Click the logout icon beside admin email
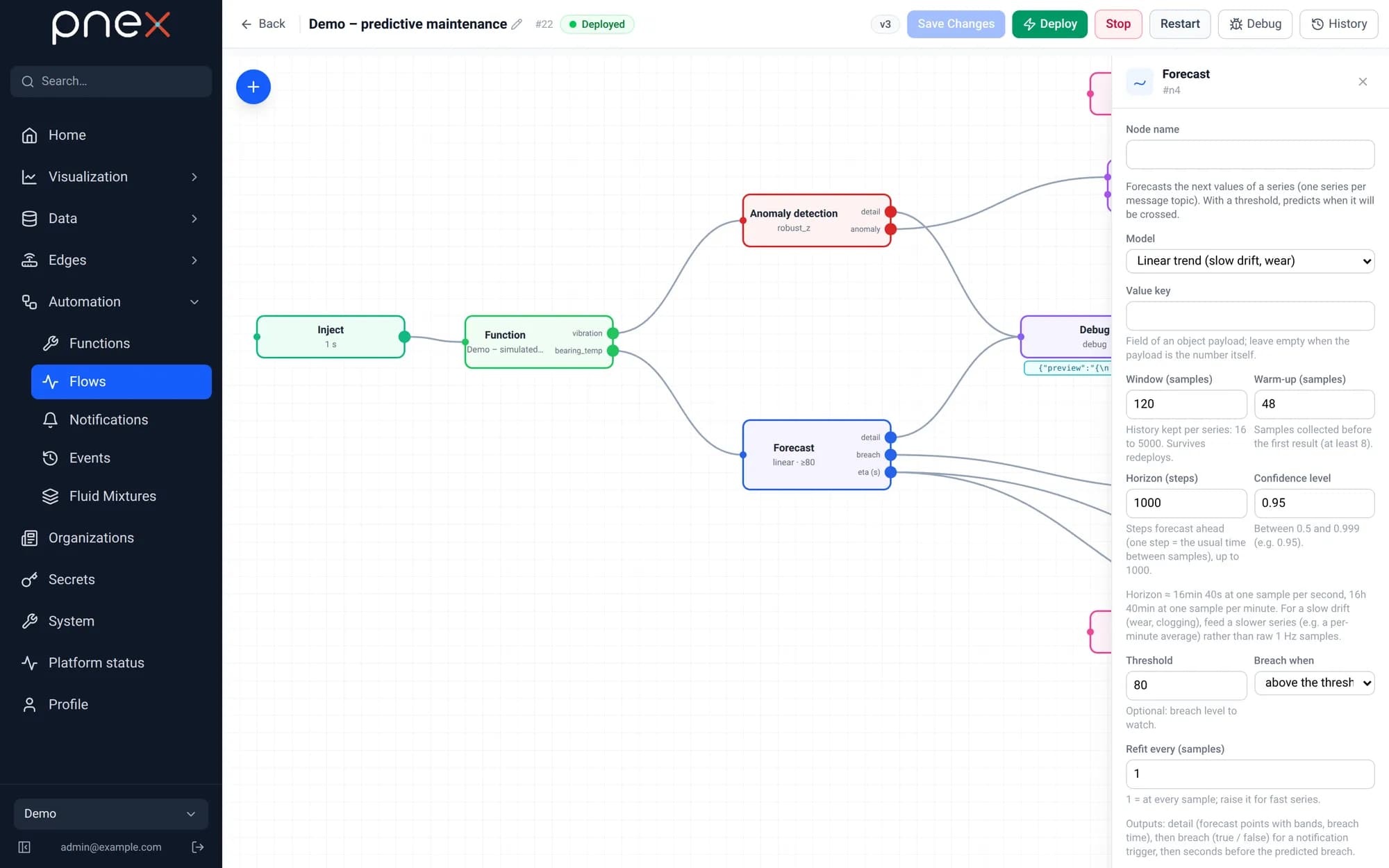 [x=198, y=847]
